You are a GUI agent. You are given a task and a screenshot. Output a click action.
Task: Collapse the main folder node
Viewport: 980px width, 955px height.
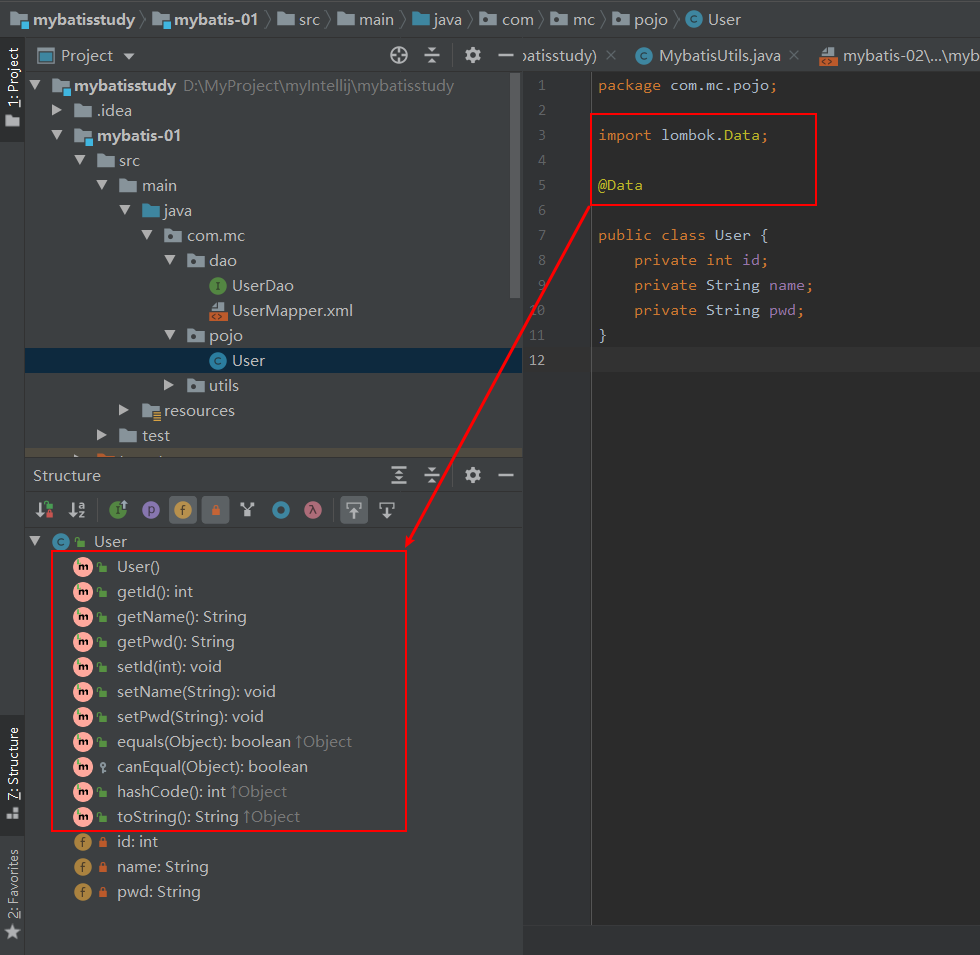[x=102, y=185]
